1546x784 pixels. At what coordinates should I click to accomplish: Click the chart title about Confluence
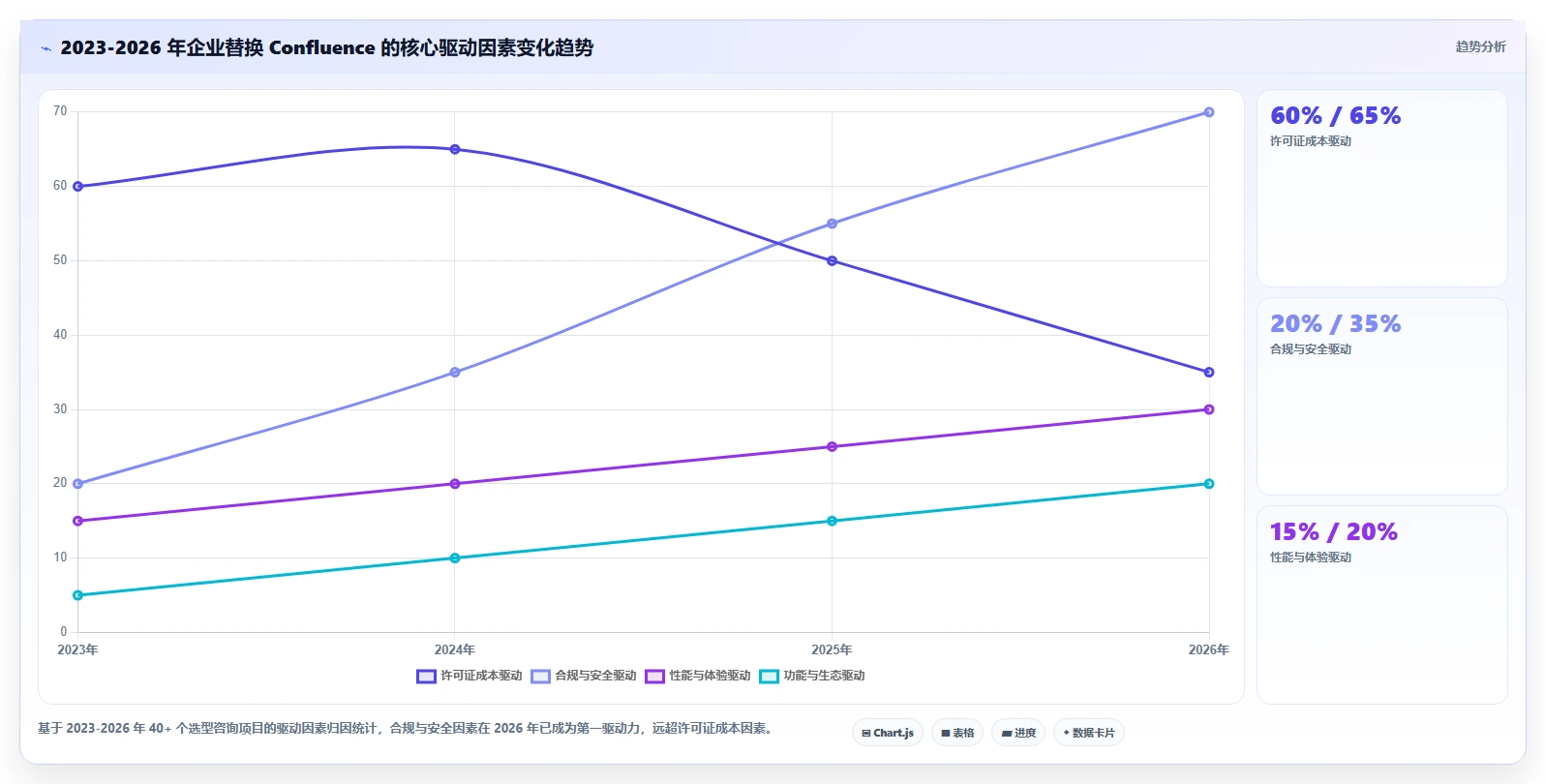(x=326, y=47)
